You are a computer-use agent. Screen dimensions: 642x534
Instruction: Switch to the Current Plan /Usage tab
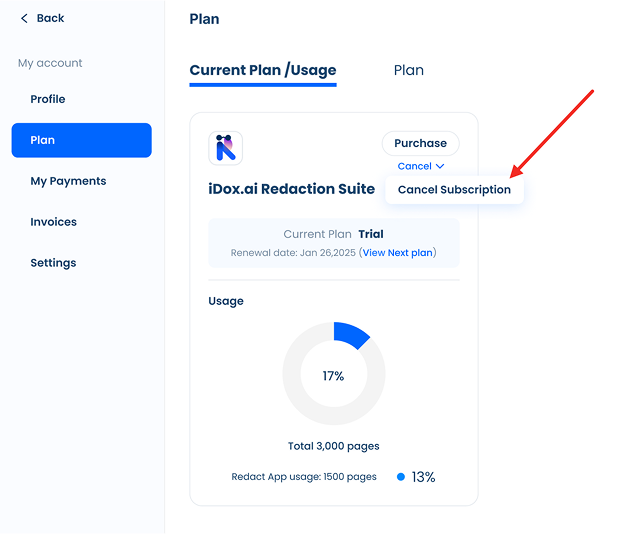263,70
